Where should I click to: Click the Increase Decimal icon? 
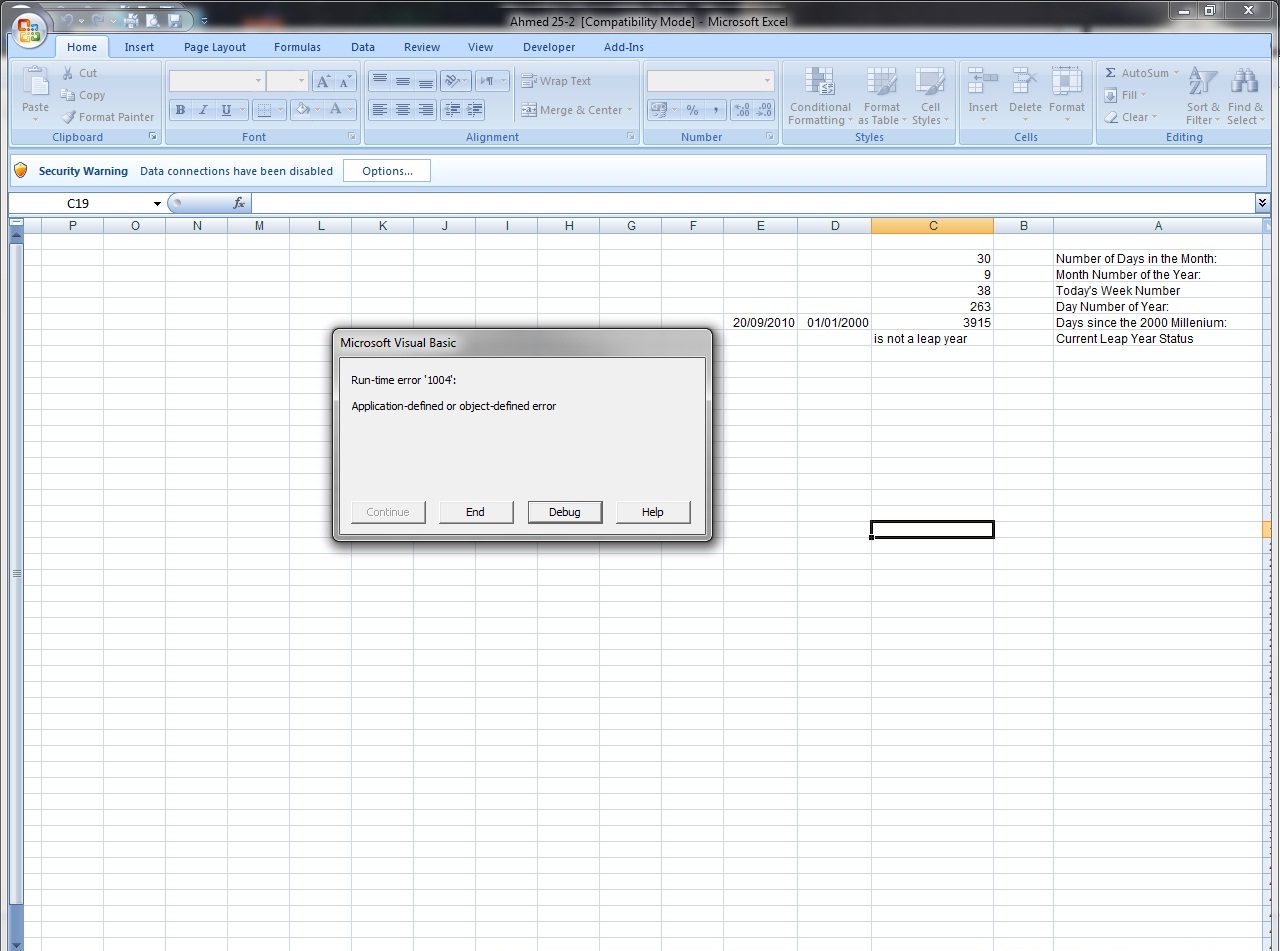741,110
